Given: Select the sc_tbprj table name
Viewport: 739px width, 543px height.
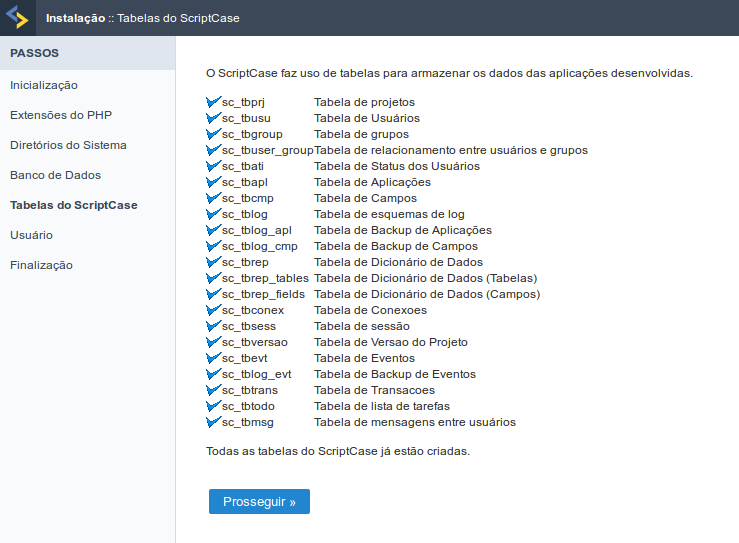Looking at the screenshot, I should pos(243,102).
